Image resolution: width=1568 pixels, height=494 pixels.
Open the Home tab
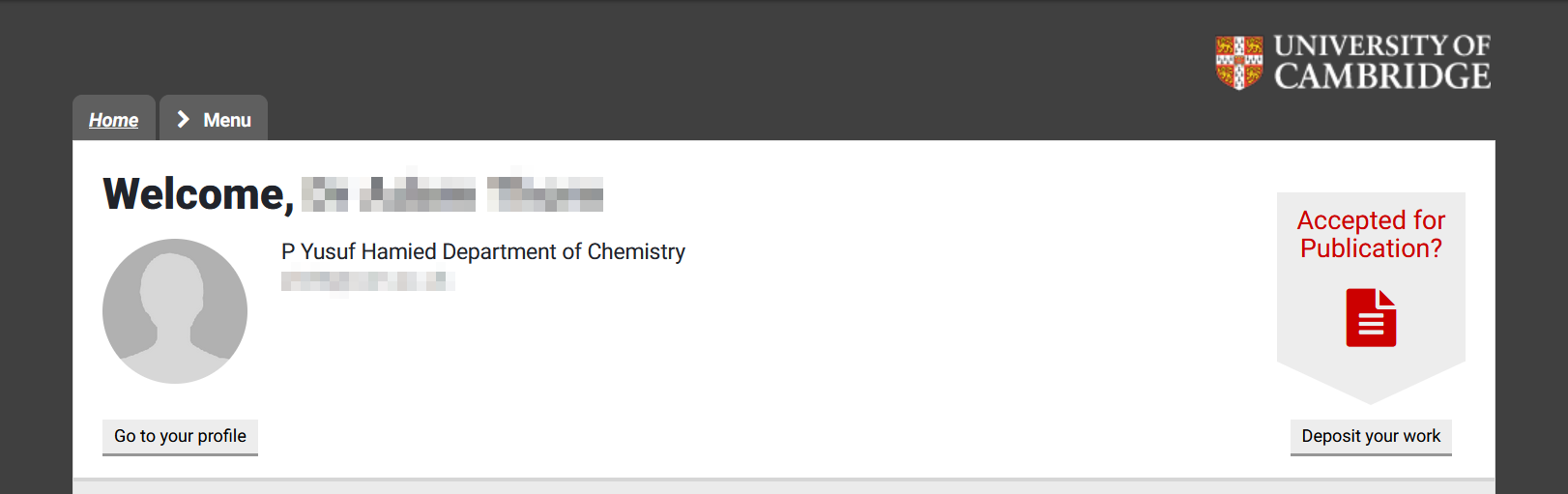114,119
